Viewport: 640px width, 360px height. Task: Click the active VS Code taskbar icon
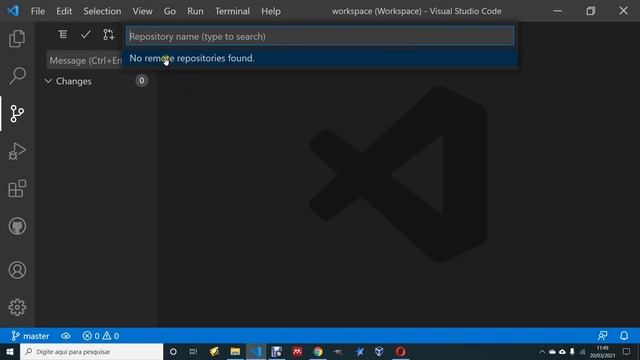pos(256,351)
